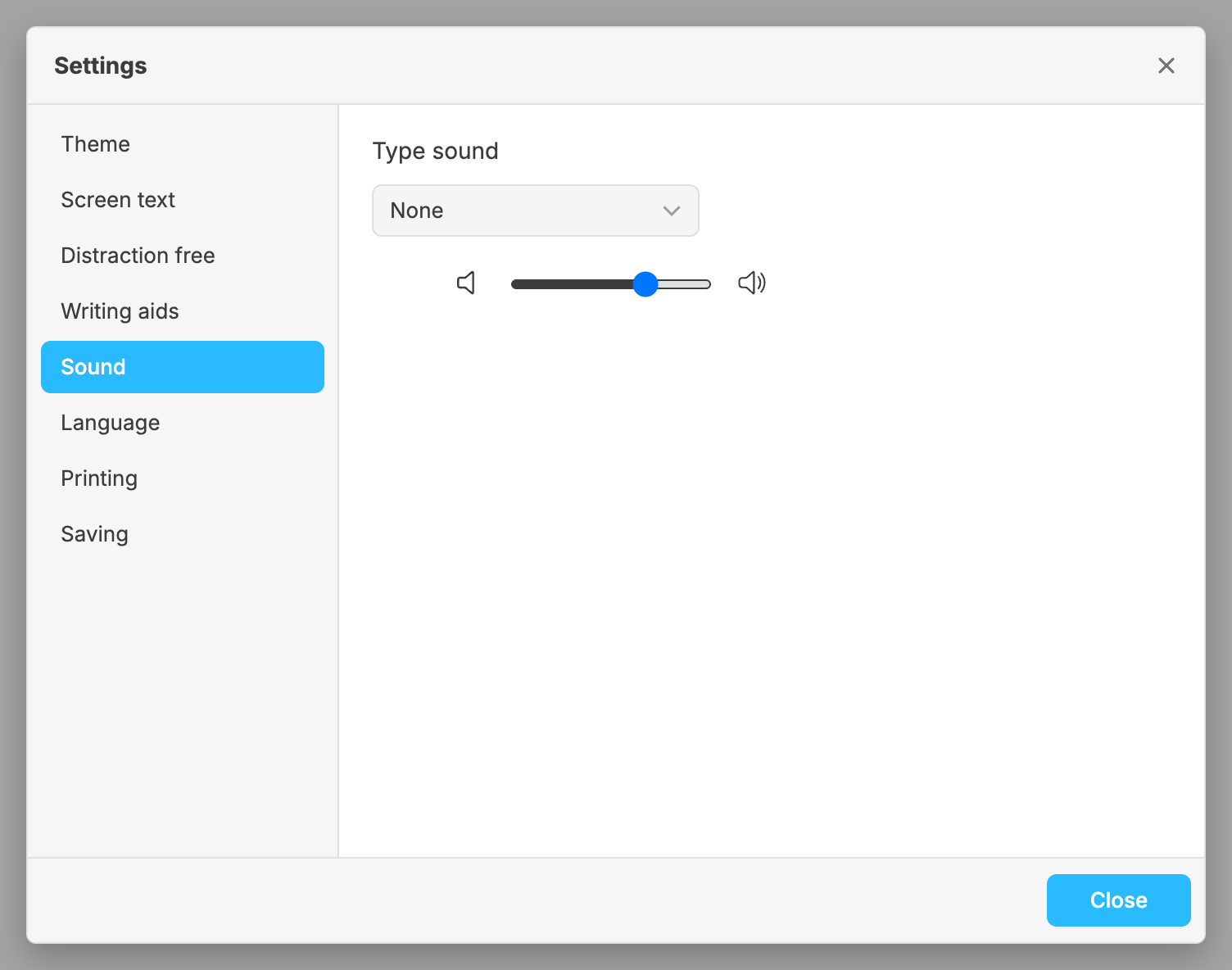Go to Screen text settings
The width and height of the screenshot is (1232, 970).
pos(183,200)
